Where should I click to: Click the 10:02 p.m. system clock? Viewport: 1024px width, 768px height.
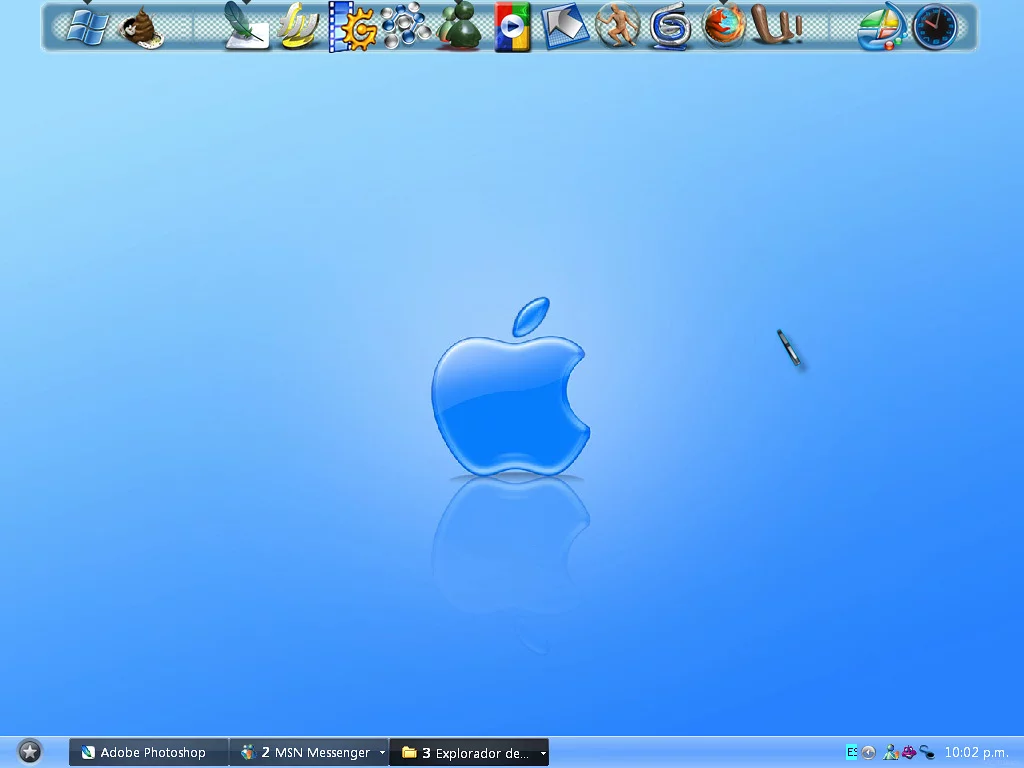[x=976, y=752]
